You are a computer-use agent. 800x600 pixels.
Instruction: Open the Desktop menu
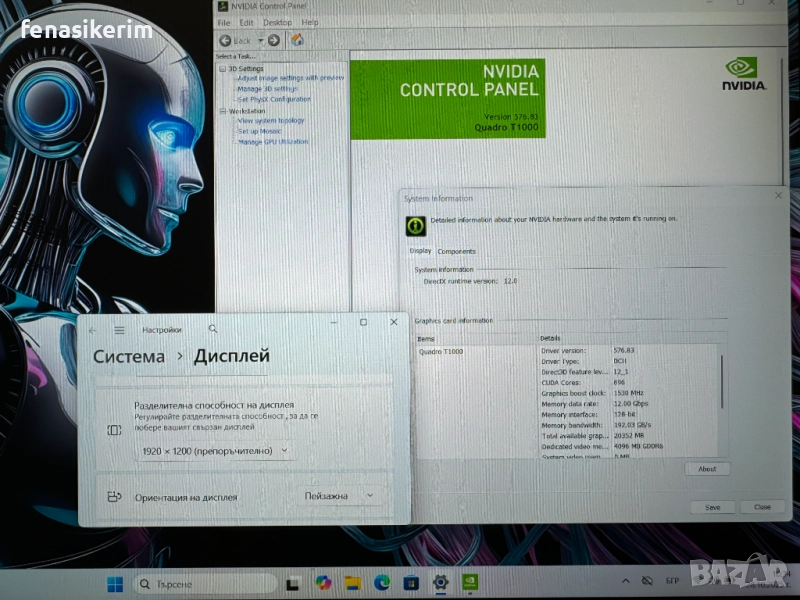pyautogui.click(x=277, y=22)
